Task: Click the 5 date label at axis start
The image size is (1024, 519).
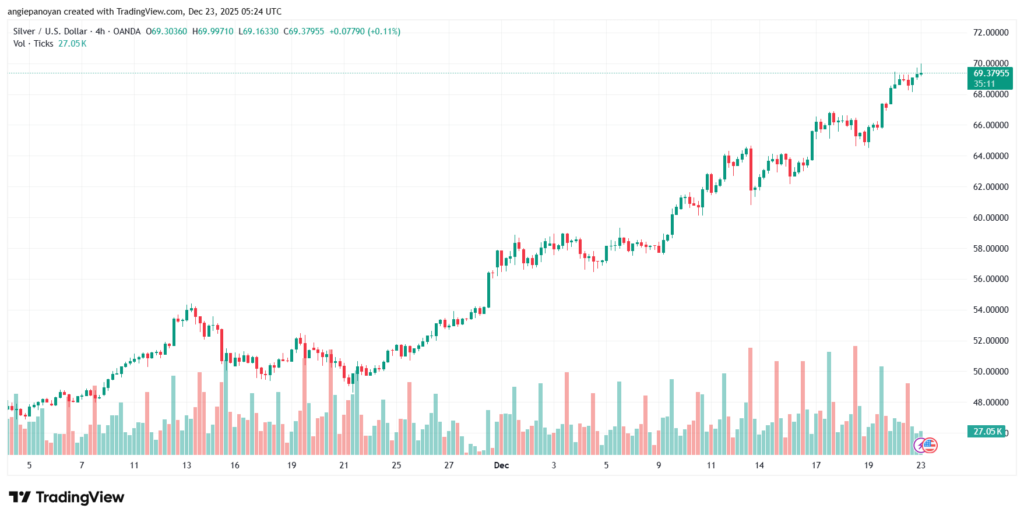Action: point(29,466)
